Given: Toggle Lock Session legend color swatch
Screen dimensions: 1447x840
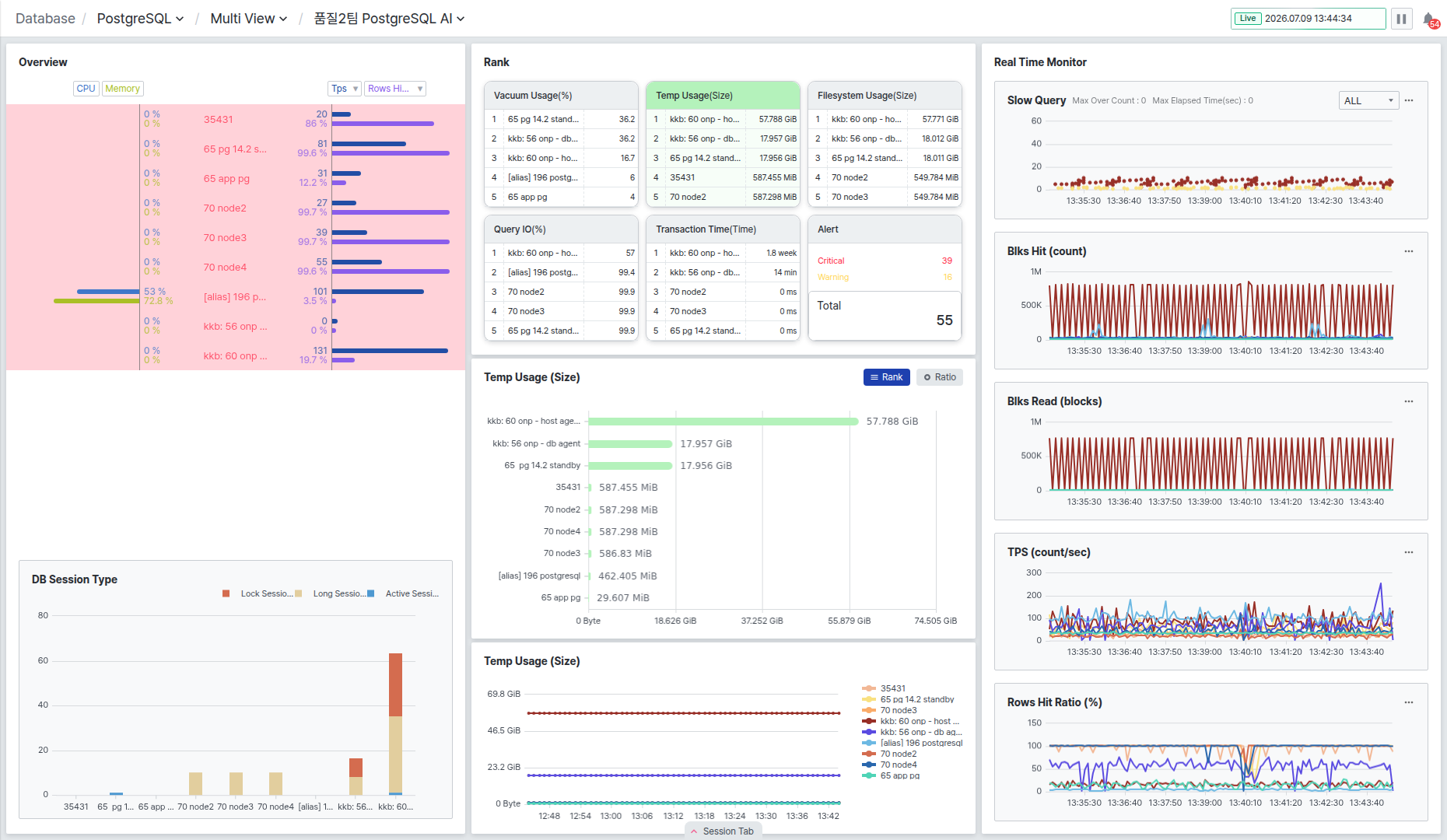Looking at the screenshot, I should (226, 593).
